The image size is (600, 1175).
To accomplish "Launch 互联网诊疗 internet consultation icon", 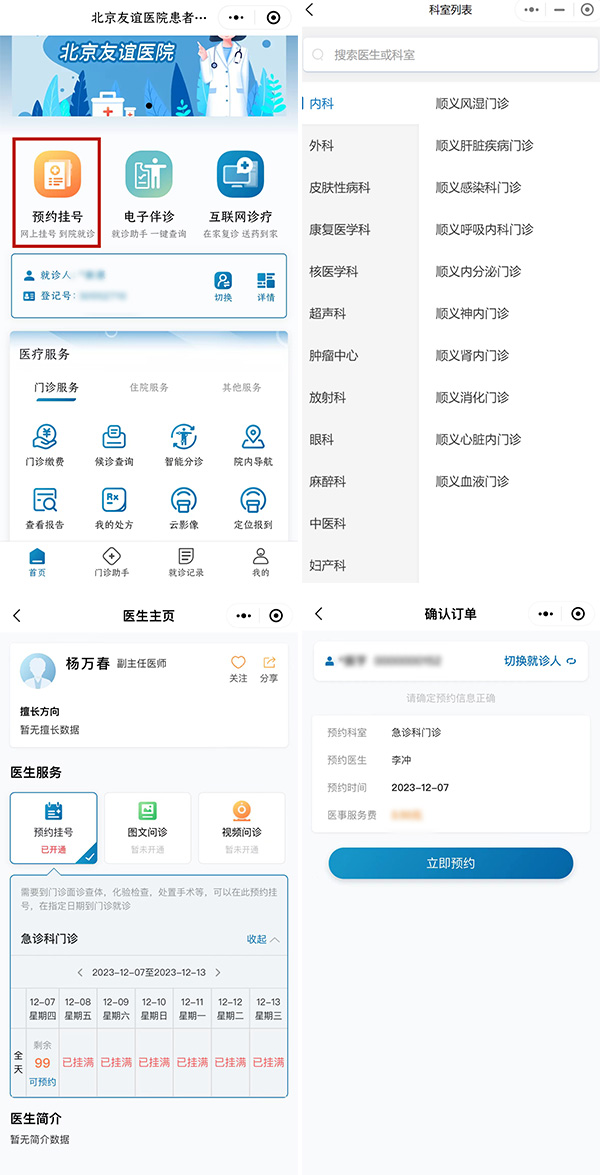I will (x=240, y=177).
